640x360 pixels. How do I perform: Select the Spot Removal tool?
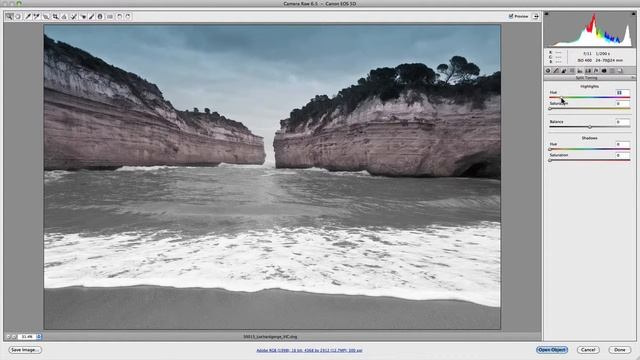pos(73,17)
